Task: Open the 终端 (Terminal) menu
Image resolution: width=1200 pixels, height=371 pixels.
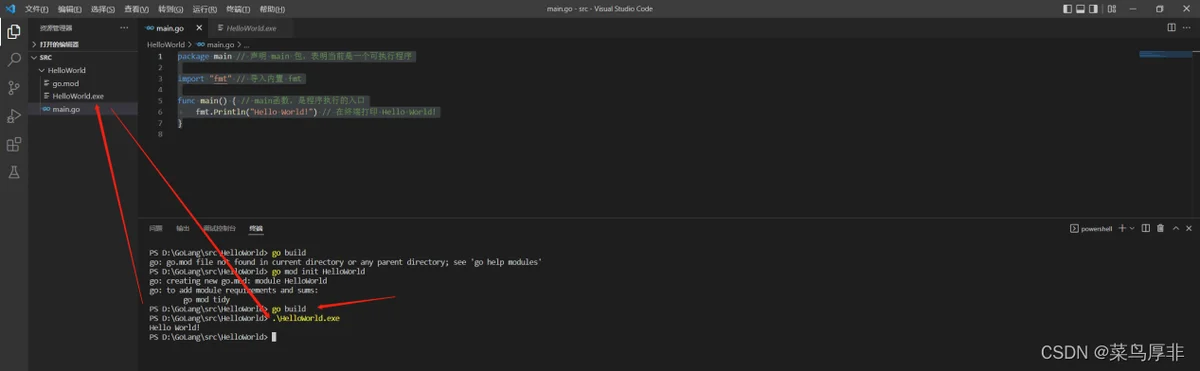Action: click(x=237, y=8)
